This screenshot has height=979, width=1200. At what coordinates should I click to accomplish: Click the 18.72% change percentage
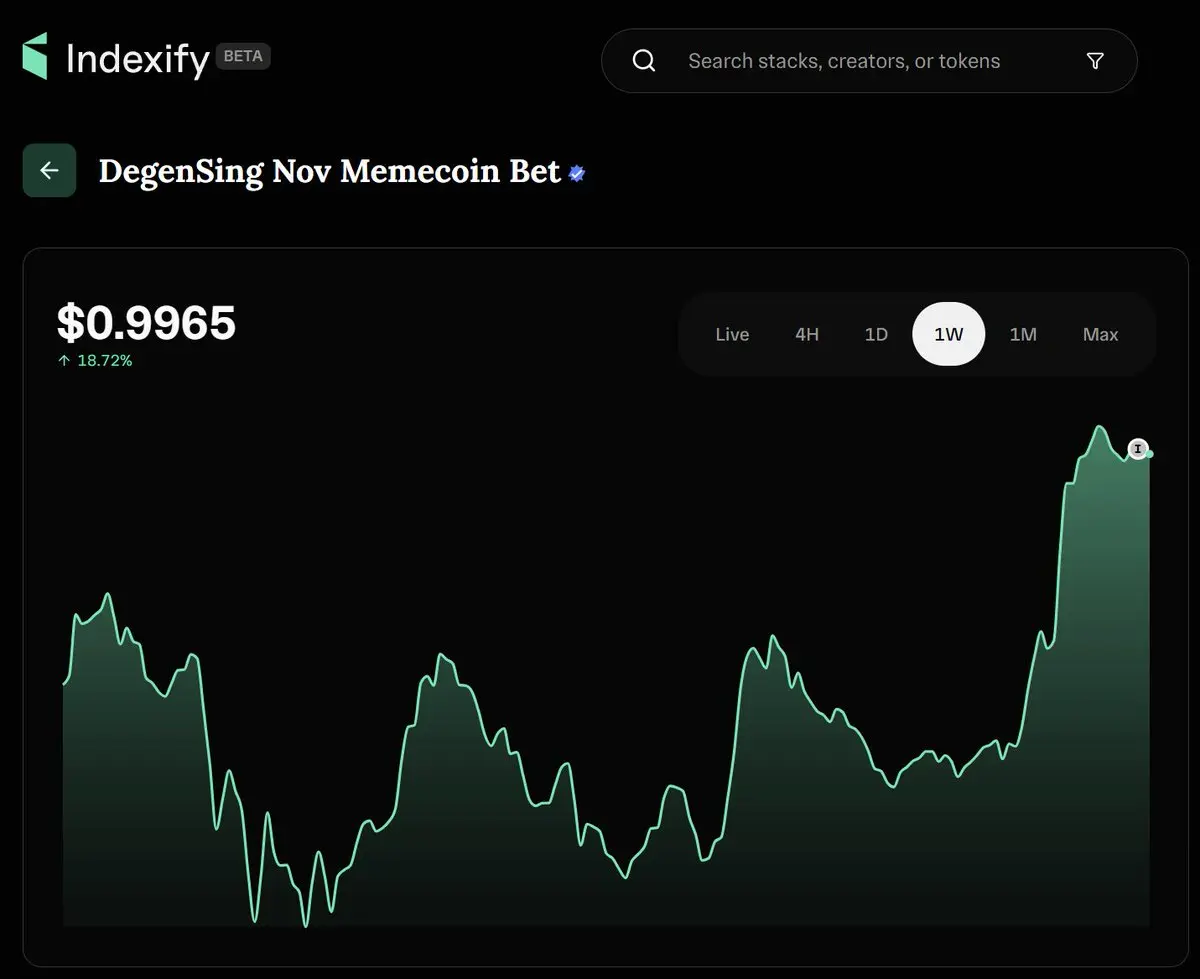pyautogui.click(x=105, y=361)
